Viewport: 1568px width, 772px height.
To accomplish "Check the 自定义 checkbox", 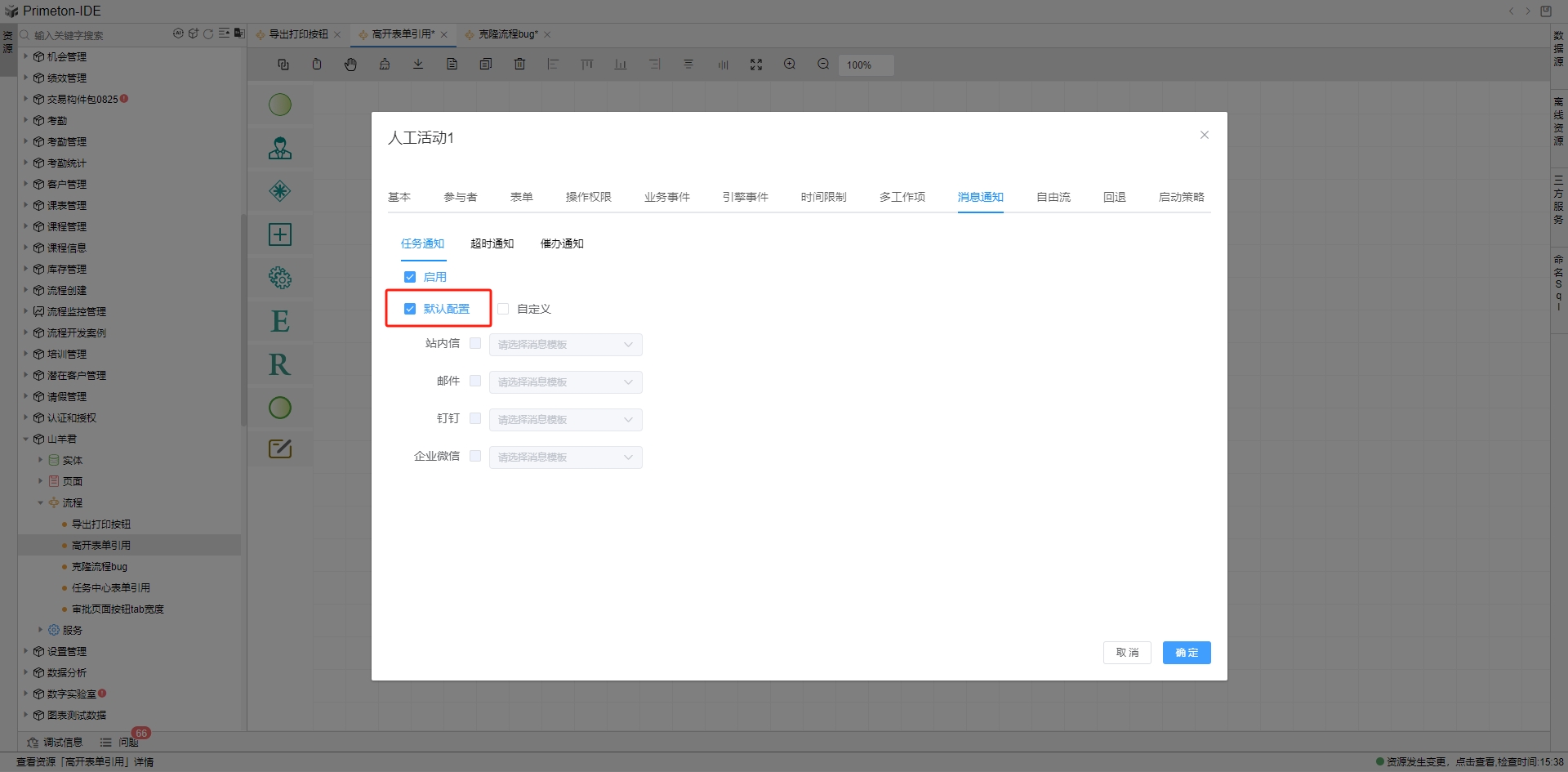I will click(504, 309).
